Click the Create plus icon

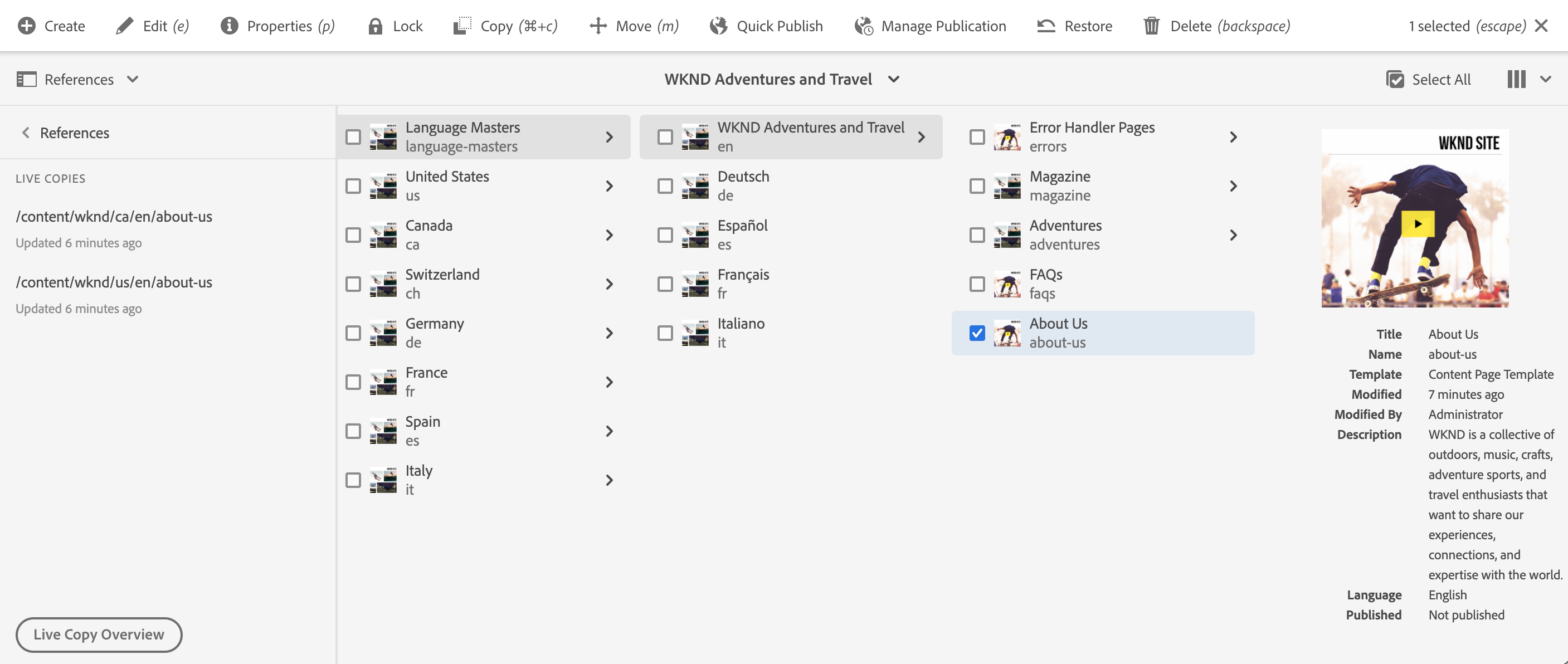(27, 26)
